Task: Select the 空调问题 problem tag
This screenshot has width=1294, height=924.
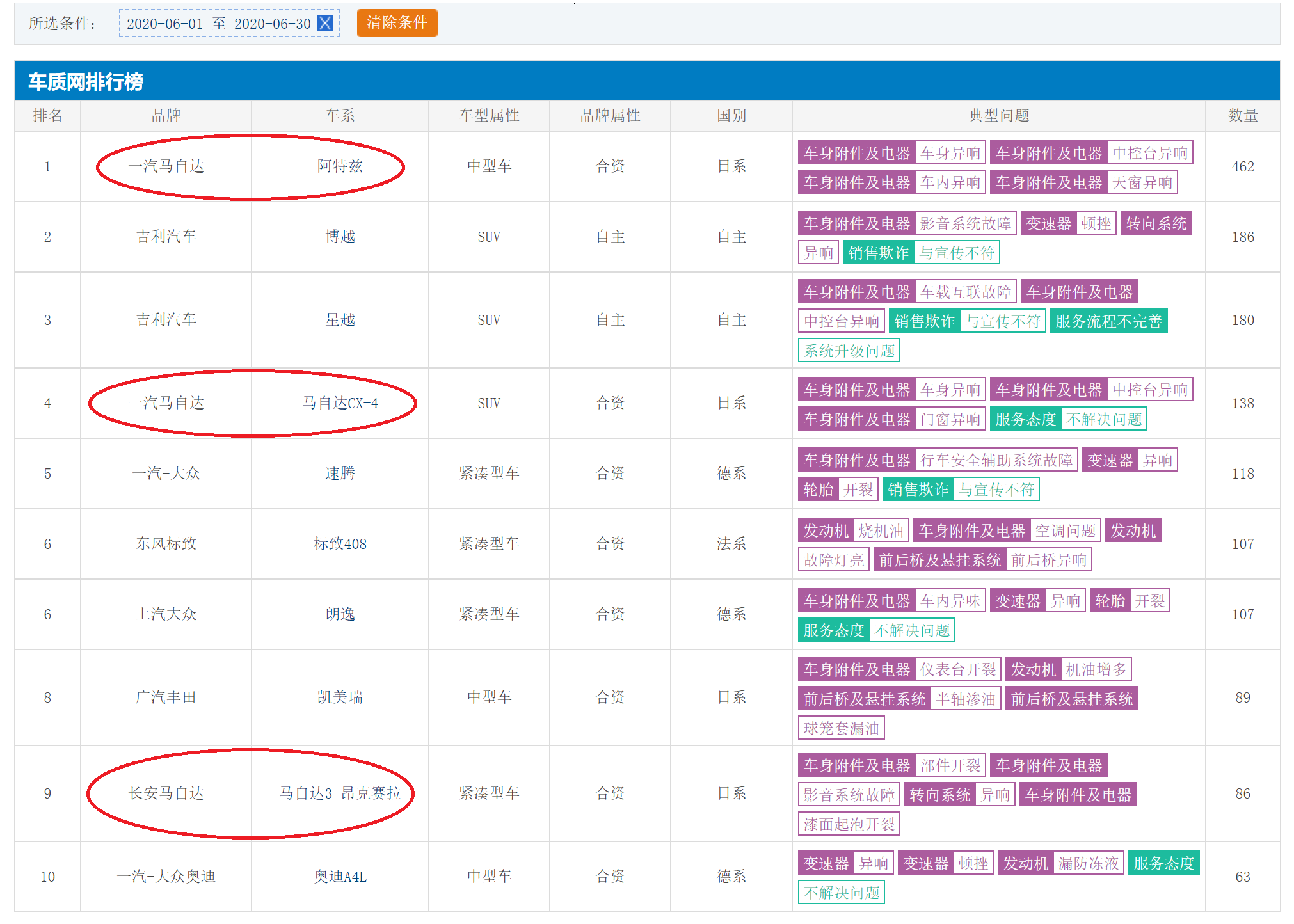Action: 1066,530
